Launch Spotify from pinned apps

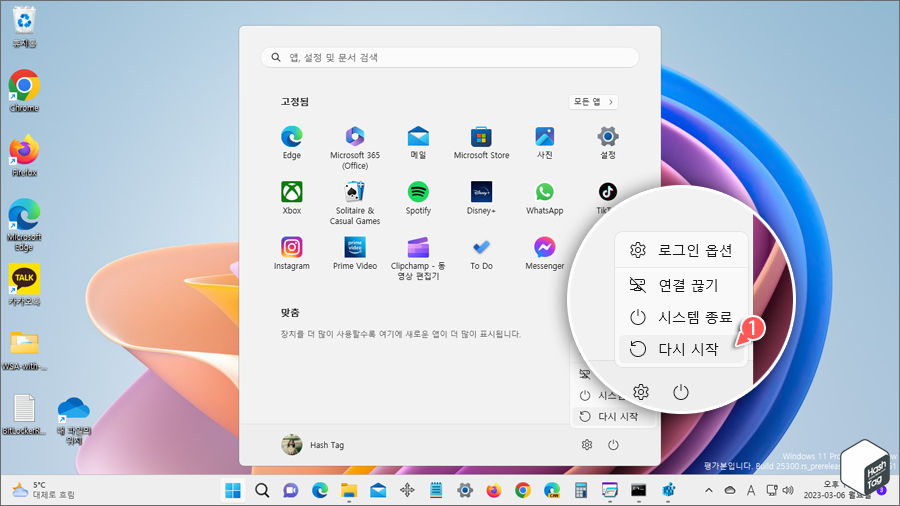418,198
